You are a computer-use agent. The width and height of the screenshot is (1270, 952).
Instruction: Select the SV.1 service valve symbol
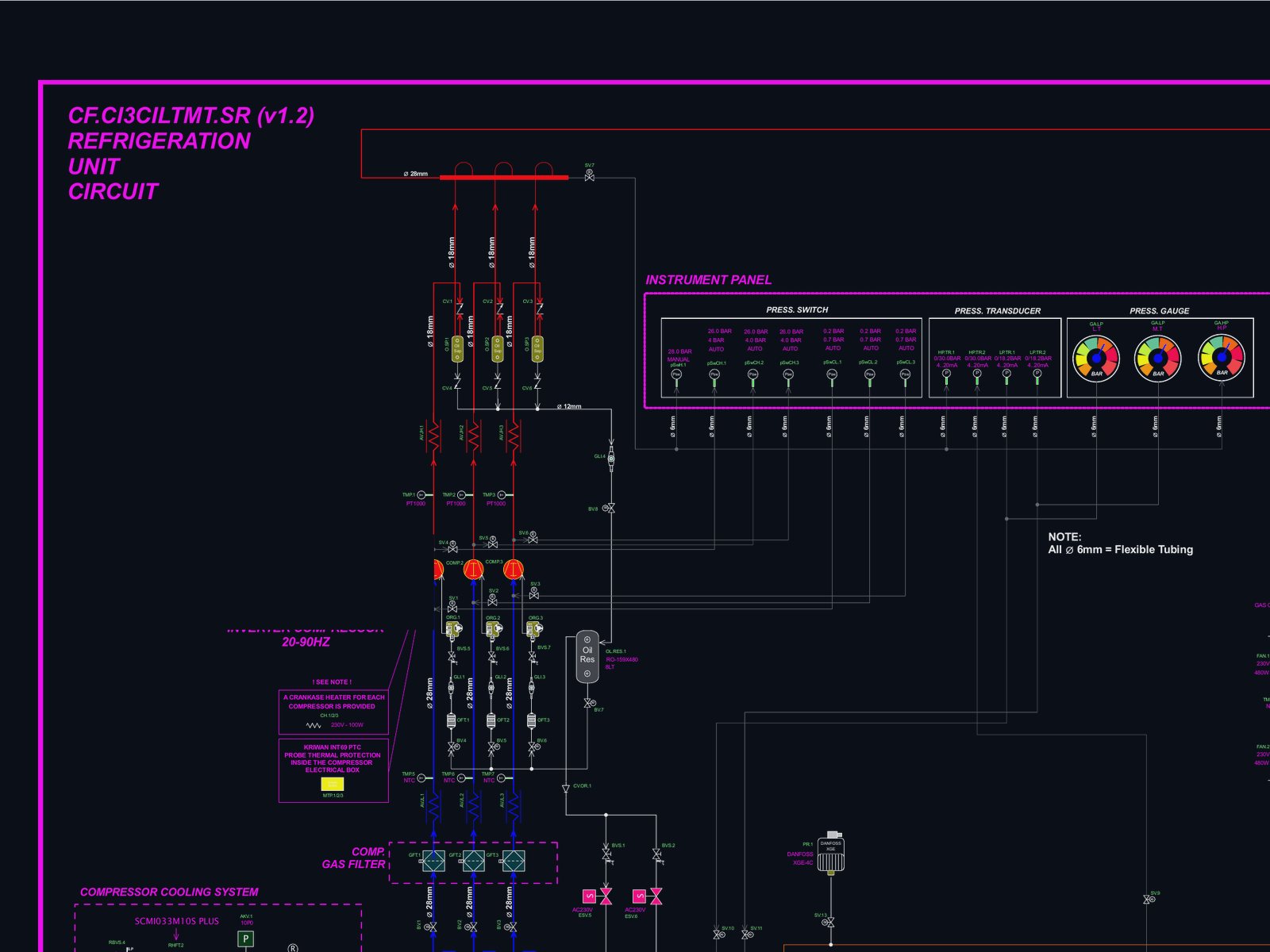(x=452, y=607)
